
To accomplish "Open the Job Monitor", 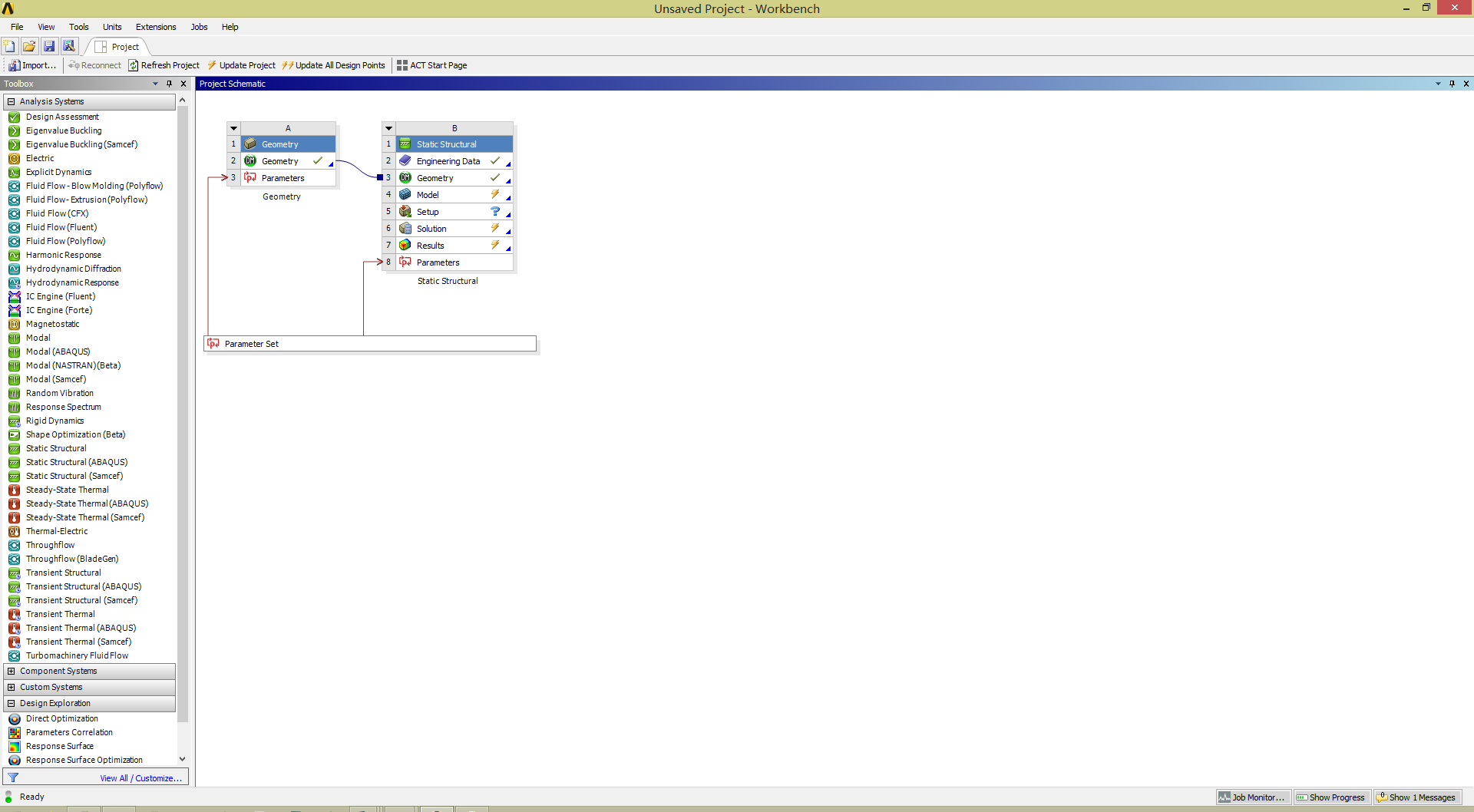I will (1253, 797).
